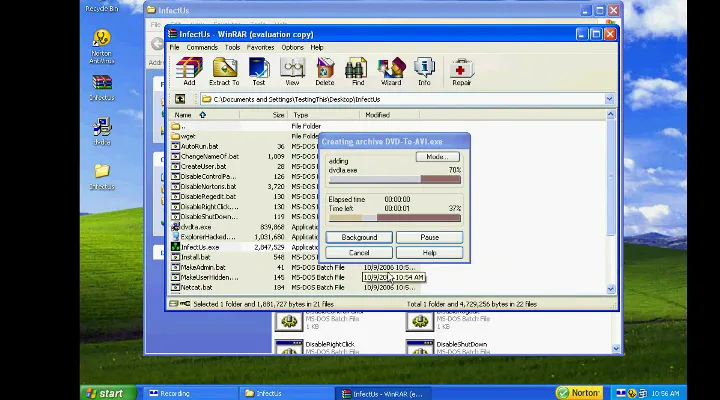The width and height of the screenshot is (720, 400).
Task: Click the dvdta.exe file icon in list
Action: point(175,227)
